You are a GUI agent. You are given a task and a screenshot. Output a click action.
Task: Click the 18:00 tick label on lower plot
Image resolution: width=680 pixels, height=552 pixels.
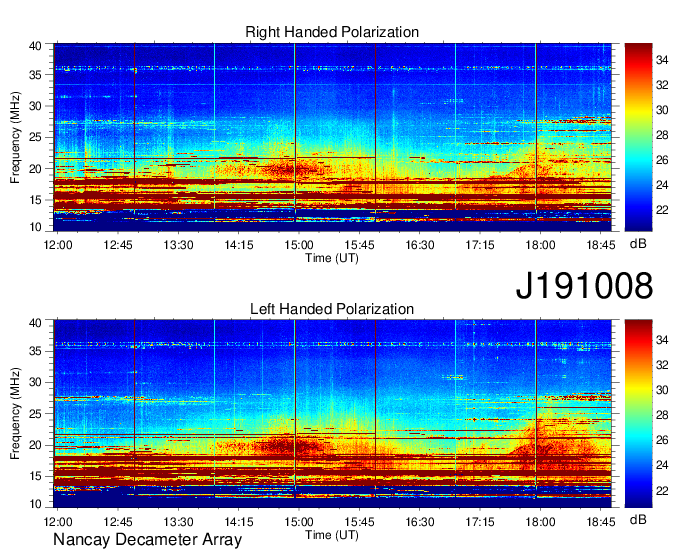540,522
